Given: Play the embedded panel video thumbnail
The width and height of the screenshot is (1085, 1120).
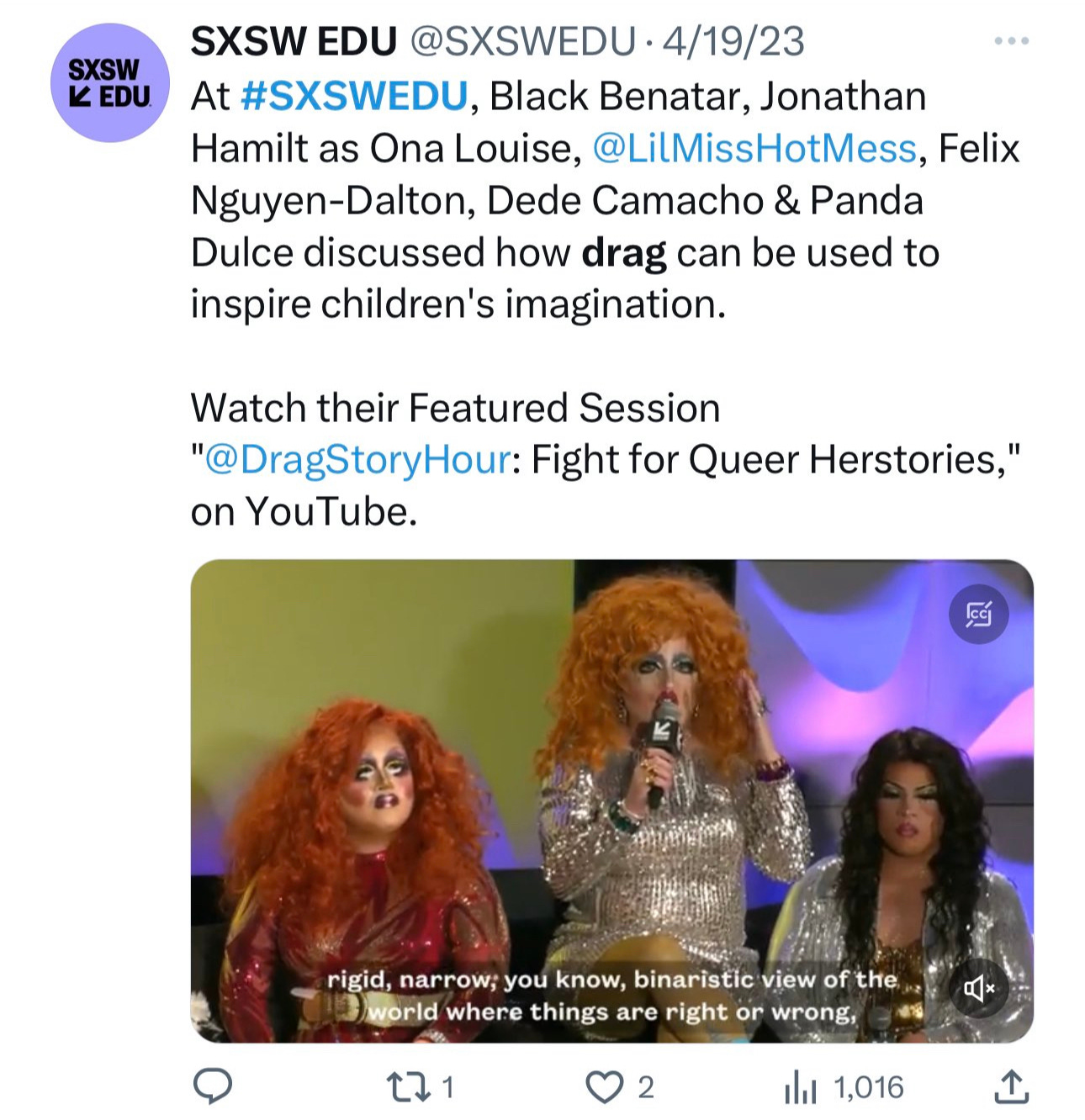Looking at the screenshot, I should click(611, 800).
